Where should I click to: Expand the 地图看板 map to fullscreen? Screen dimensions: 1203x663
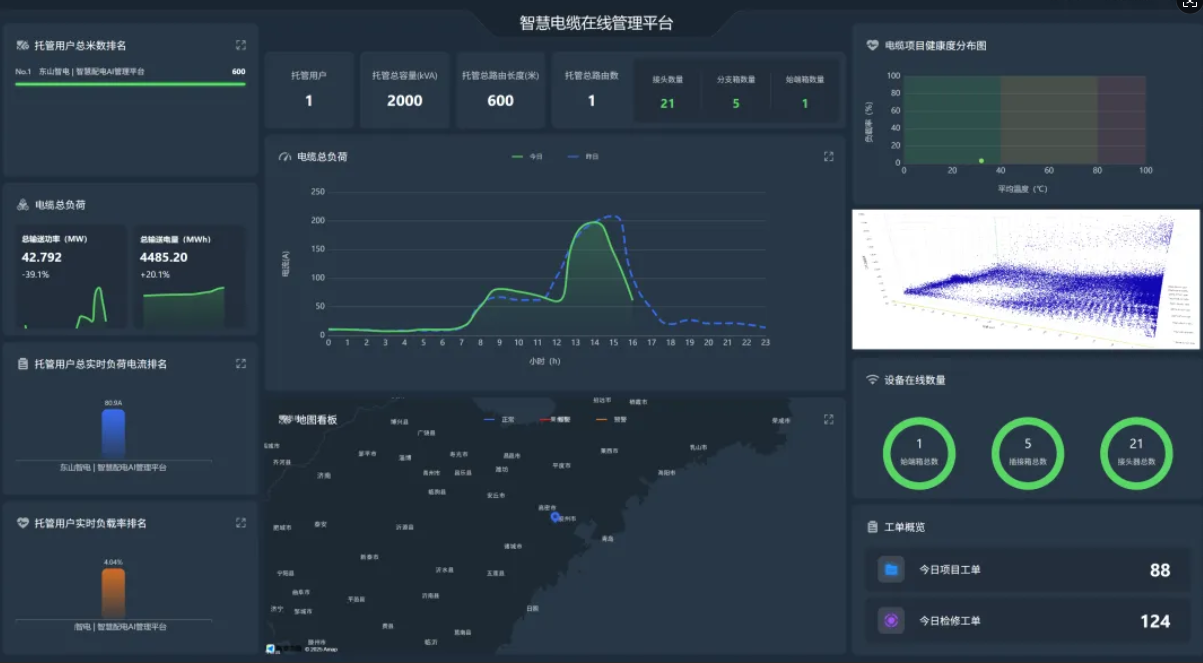coord(828,420)
